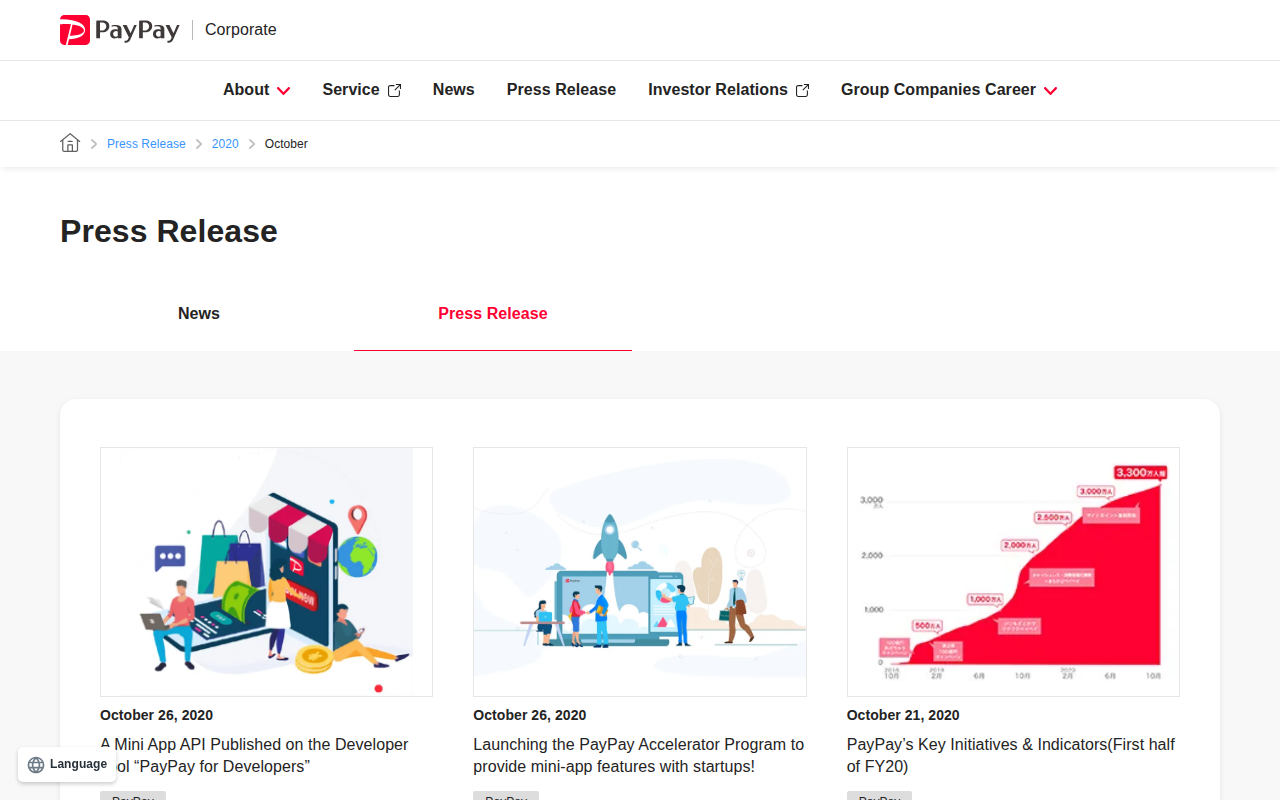Open Mini App API article thumbnail
Image resolution: width=1280 pixels, height=800 pixels.
point(266,572)
